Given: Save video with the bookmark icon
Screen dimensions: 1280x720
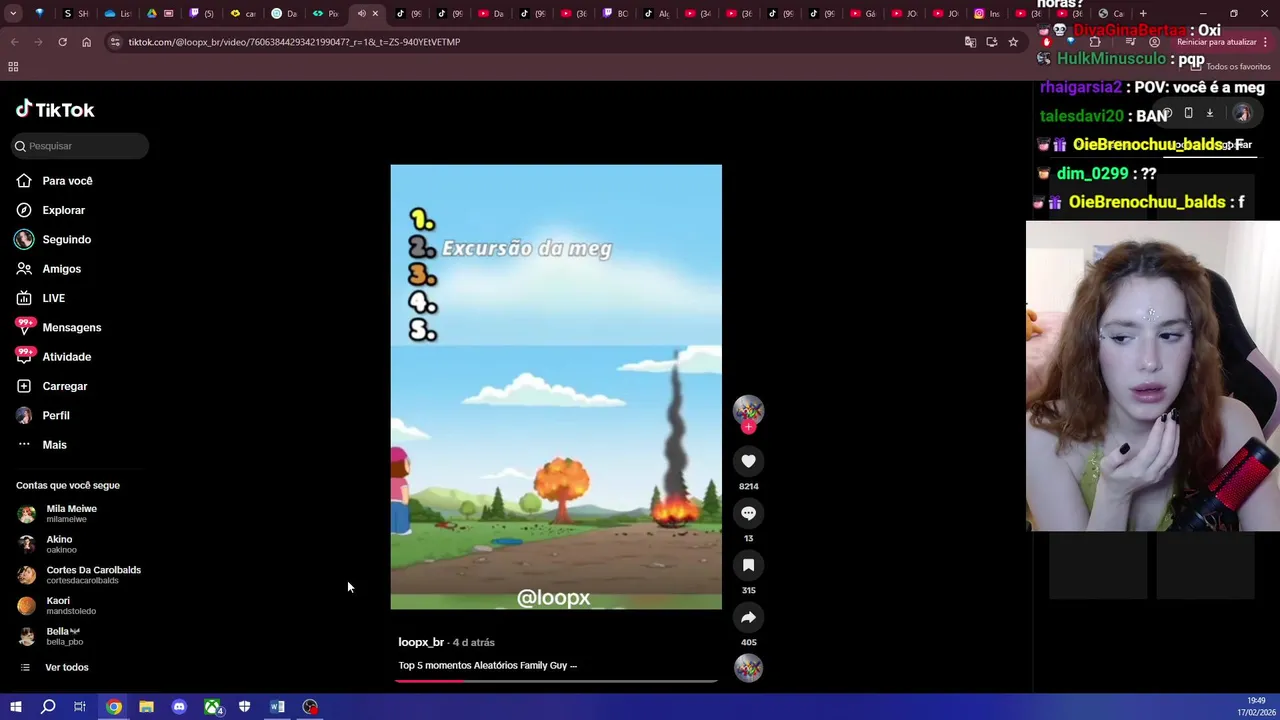Looking at the screenshot, I should (x=748, y=565).
